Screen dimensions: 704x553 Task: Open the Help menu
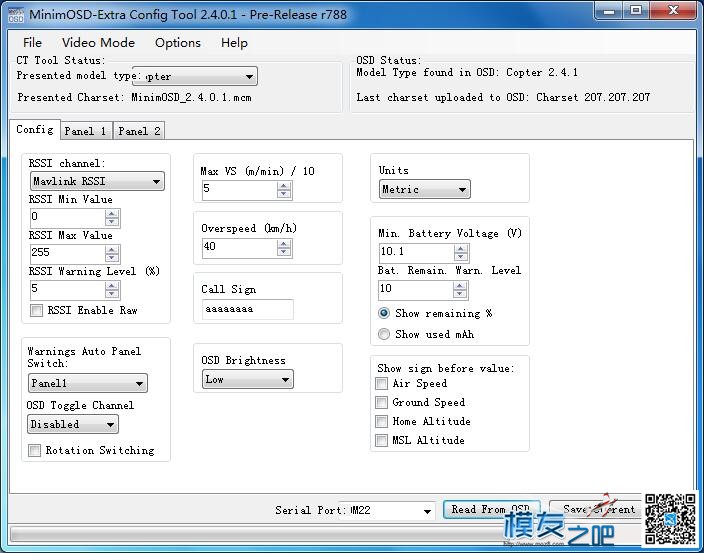[x=234, y=43]
